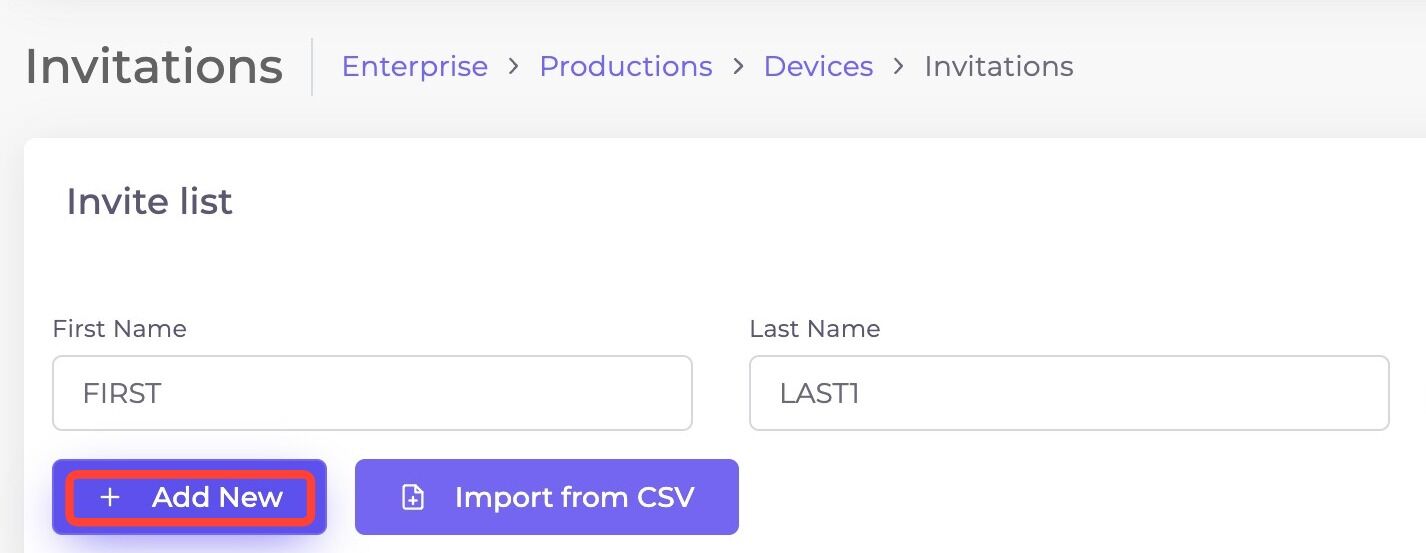
Task: Click the Invite list heading
Action: click(149, 202)
